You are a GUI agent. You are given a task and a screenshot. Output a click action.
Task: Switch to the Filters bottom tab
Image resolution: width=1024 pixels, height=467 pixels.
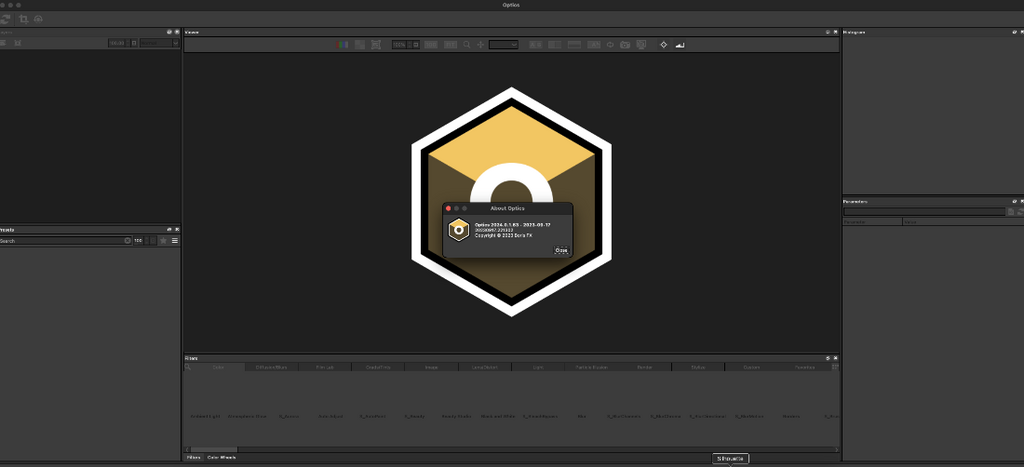click(x=193, y=457)
